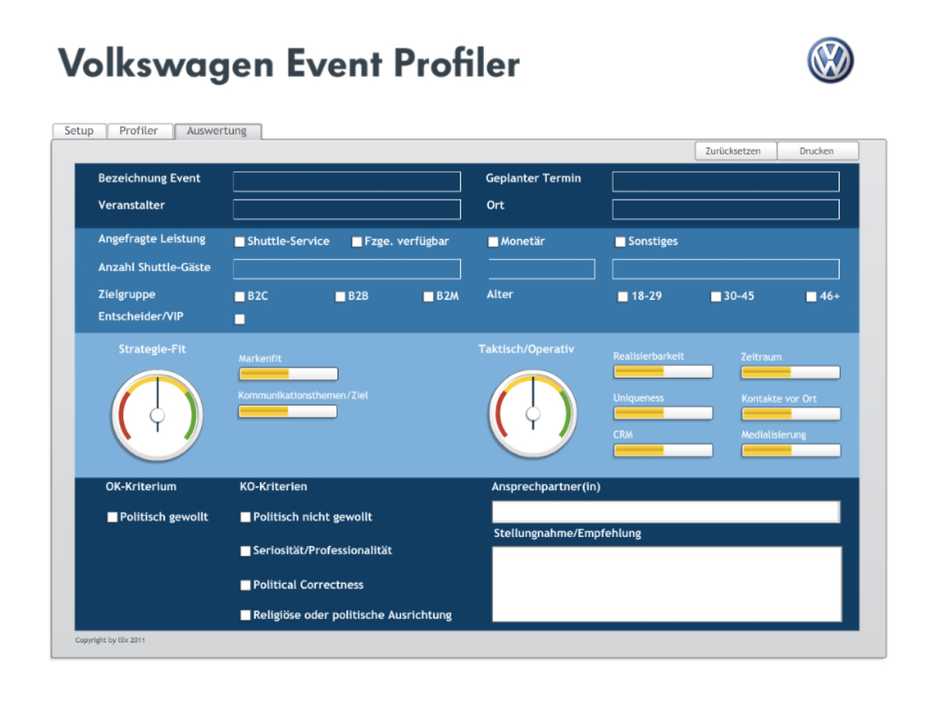Click the Markenfit slider bar
Image resolution: width=950 pixels, height=717 pixels.
click(288, 373)
